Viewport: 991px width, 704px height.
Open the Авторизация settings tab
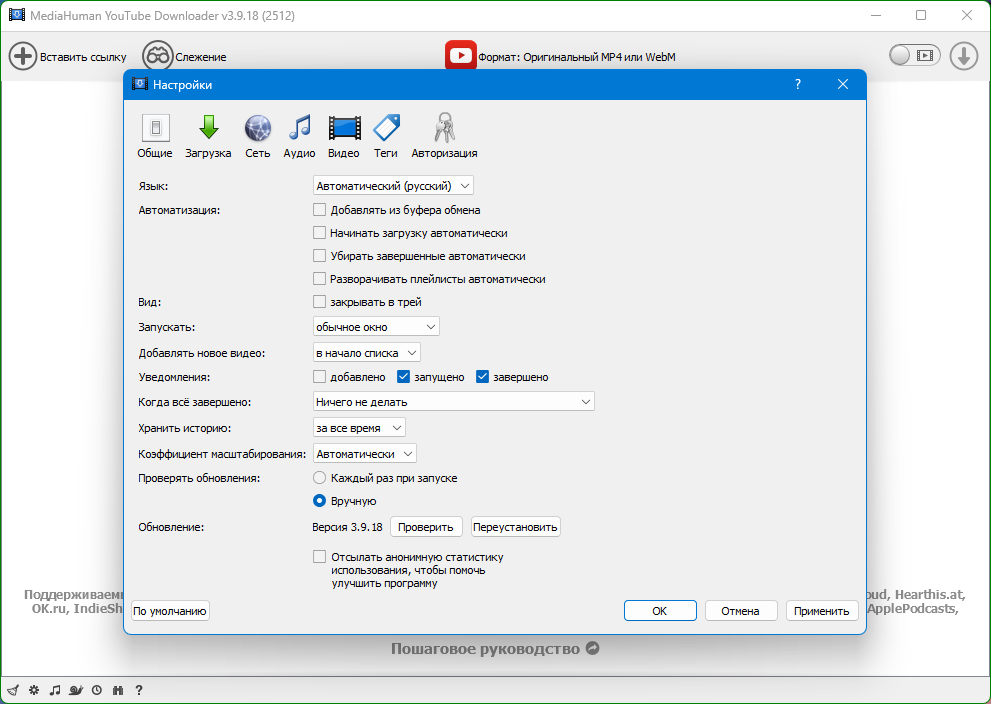(444, 136)
